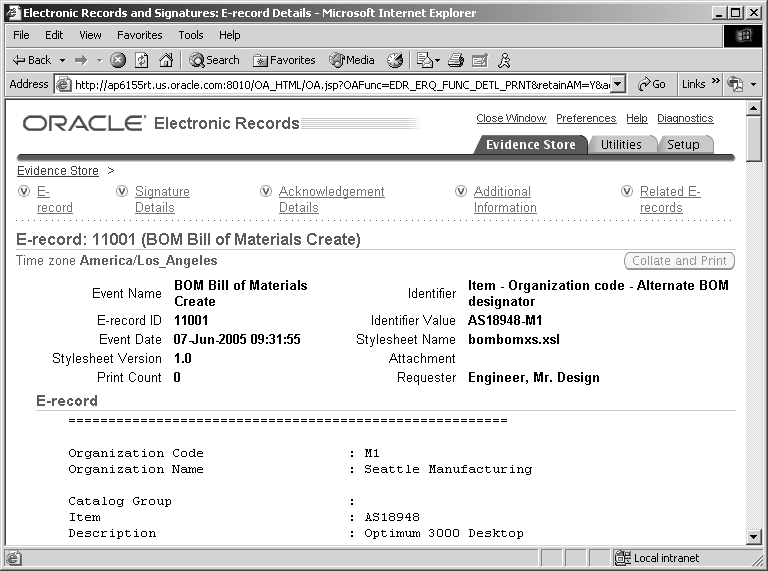
Task: Open Back button history dropdown
Action: click(x=62, y=61)
